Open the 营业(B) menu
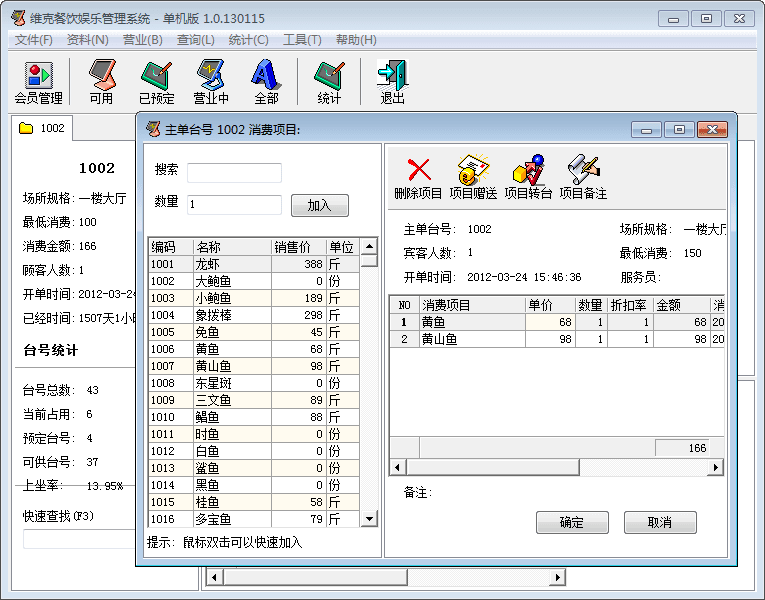765x600 pixels. coord(142,40)
